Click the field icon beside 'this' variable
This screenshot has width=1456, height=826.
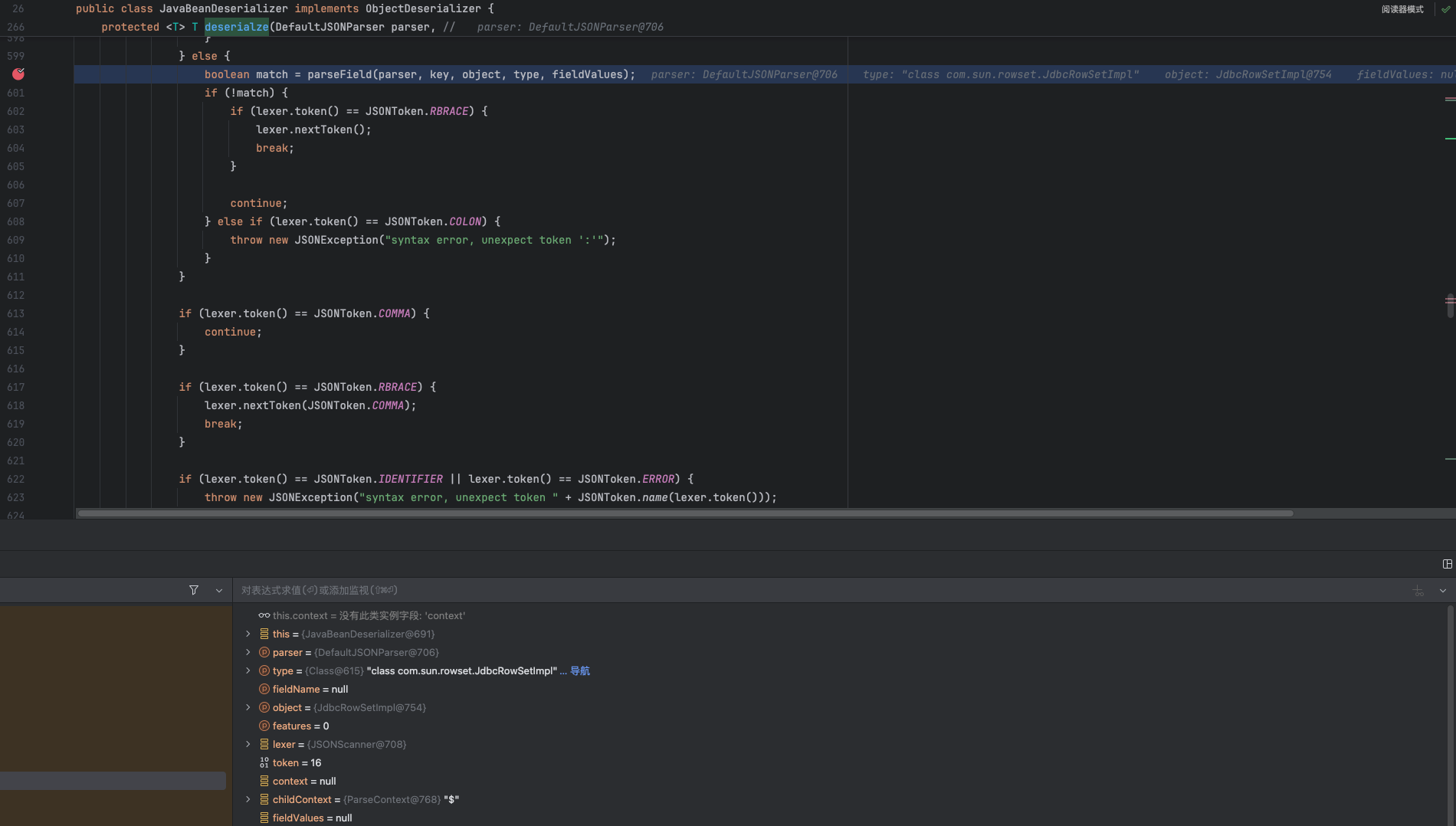[264, 634]
